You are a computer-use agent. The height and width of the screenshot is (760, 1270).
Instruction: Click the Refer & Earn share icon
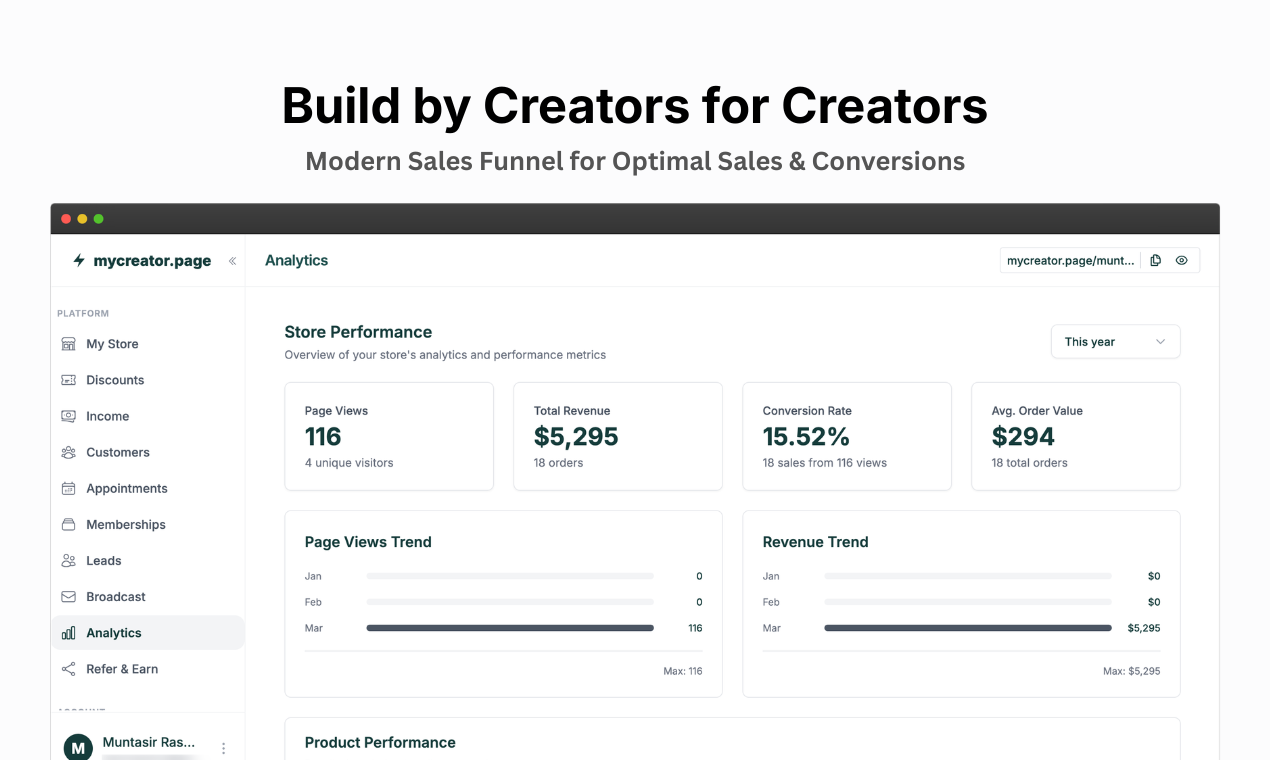coord(68,669)
